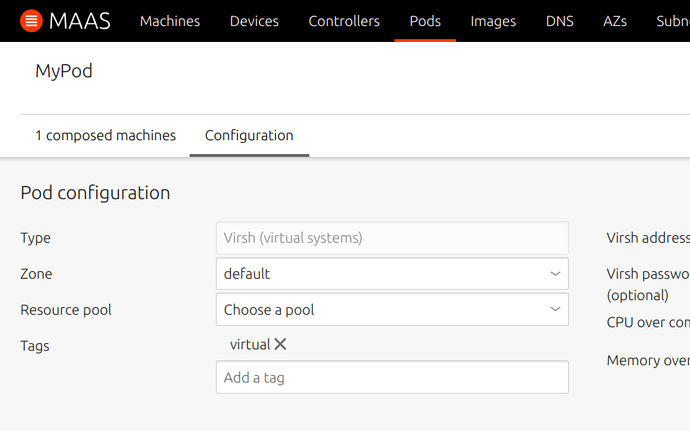Open the Resource pool dropdown

click(x=392, y=309)
